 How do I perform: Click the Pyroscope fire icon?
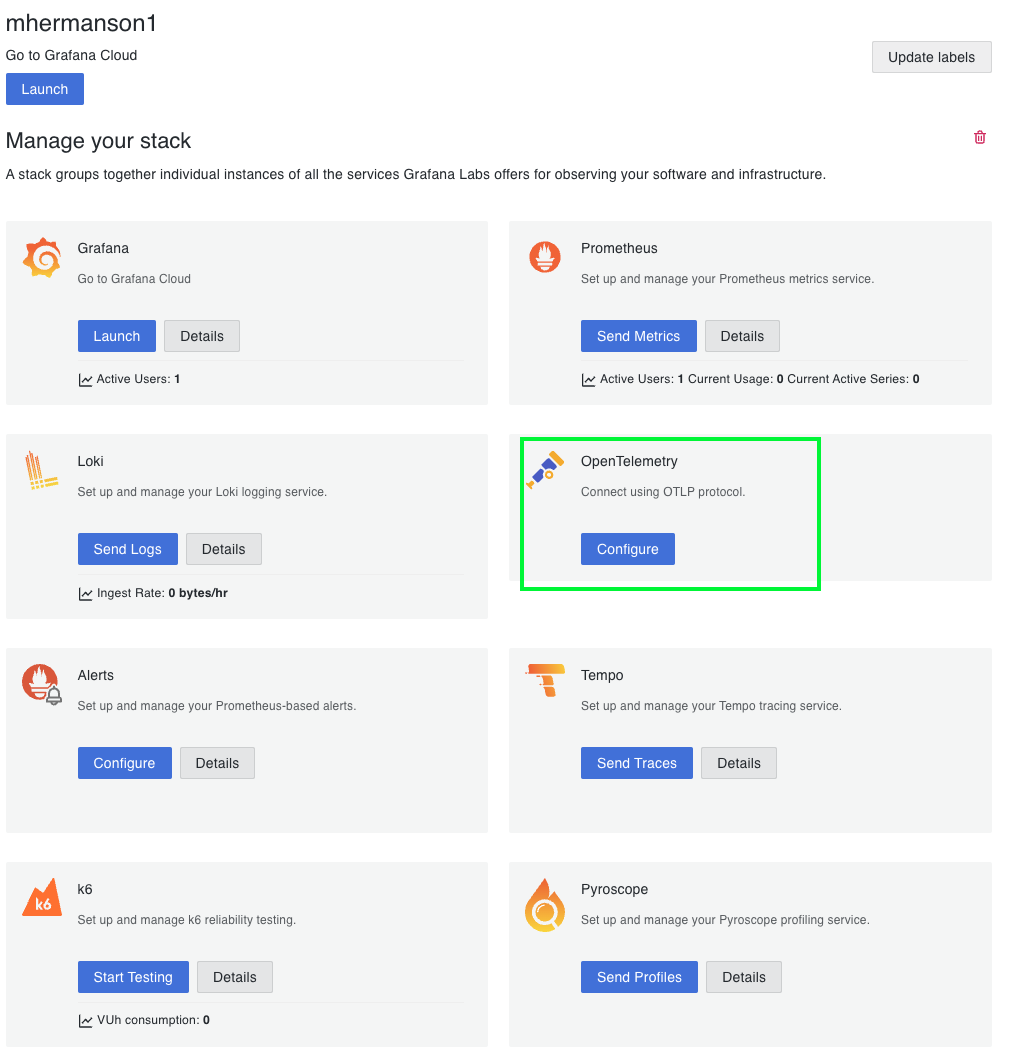pos(544,905)
